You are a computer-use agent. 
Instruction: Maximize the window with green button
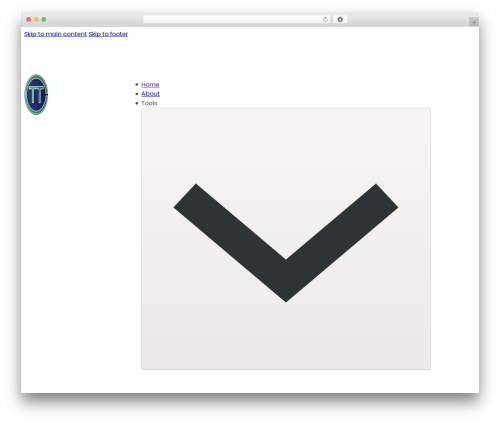pyautogui.click(x=44, y=20)
